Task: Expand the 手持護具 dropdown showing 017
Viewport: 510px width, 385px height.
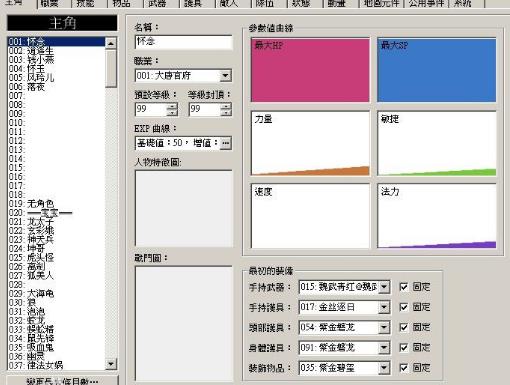Action: 384,307
